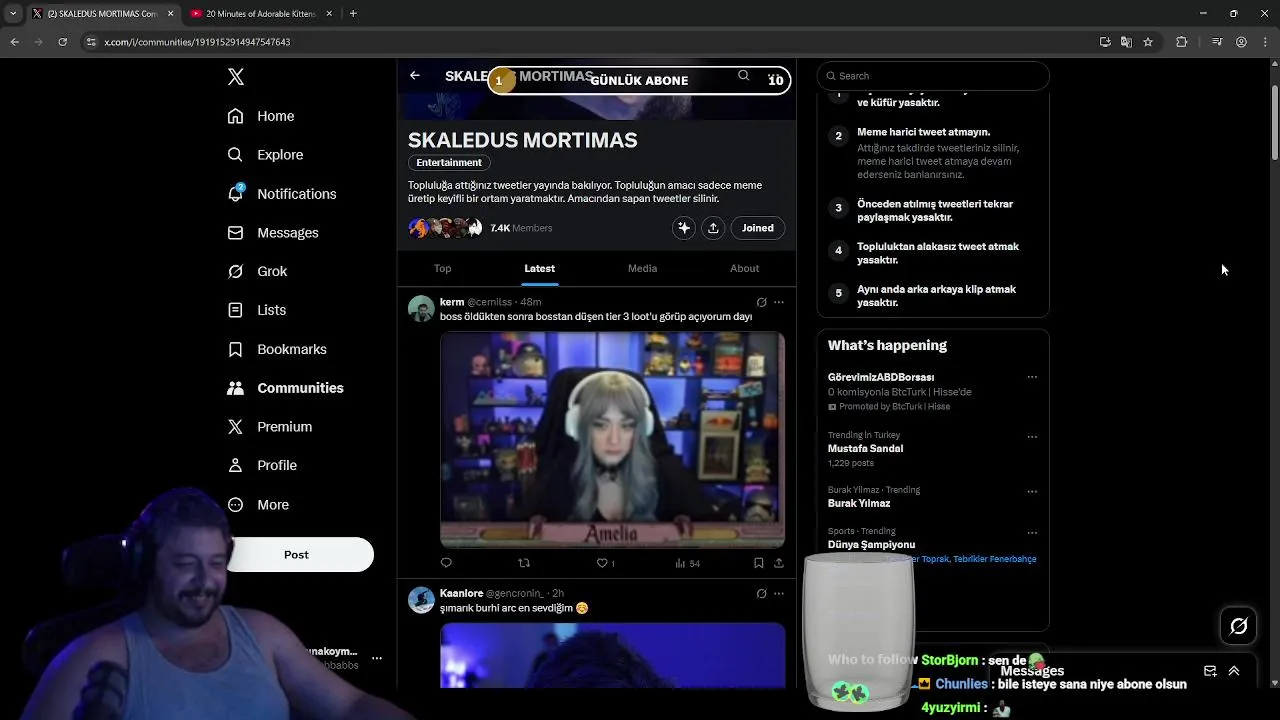This screenshot has width=1280, height=720.
Task: Click the browser back arrow
Action: [14, 42]
